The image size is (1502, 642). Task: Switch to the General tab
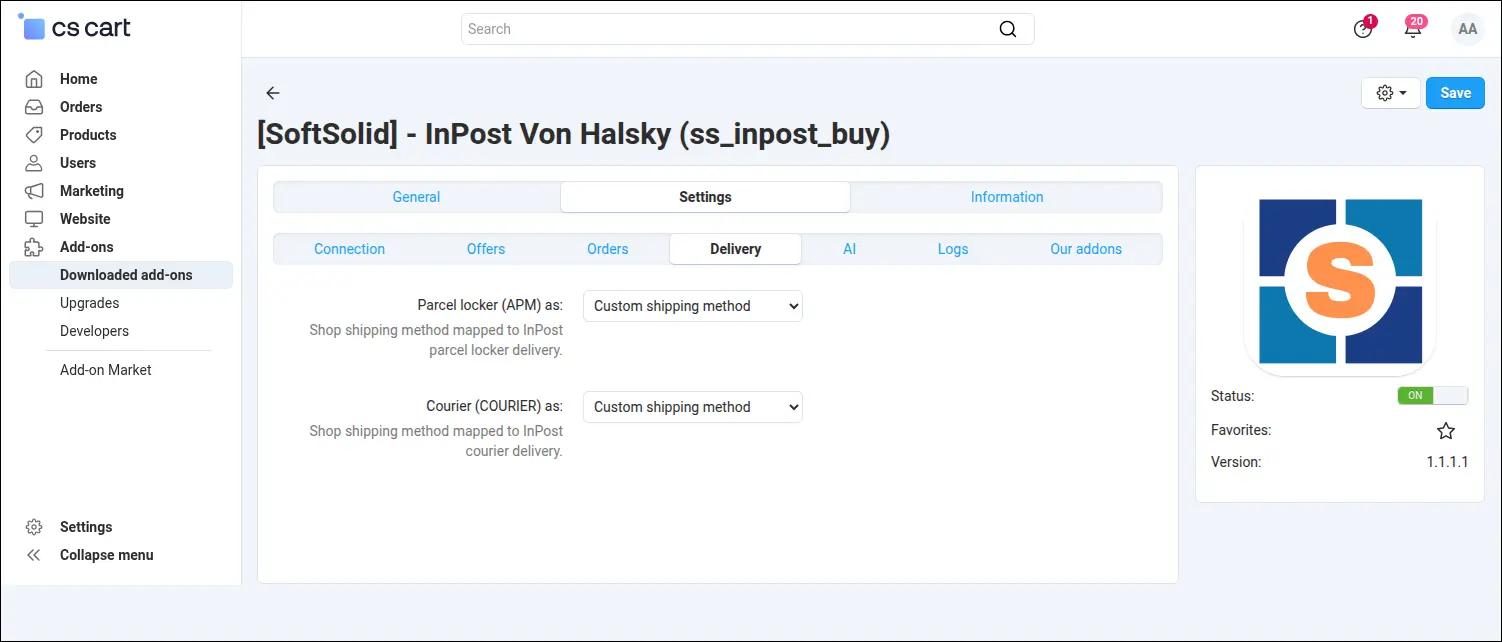tap(416, 197)
